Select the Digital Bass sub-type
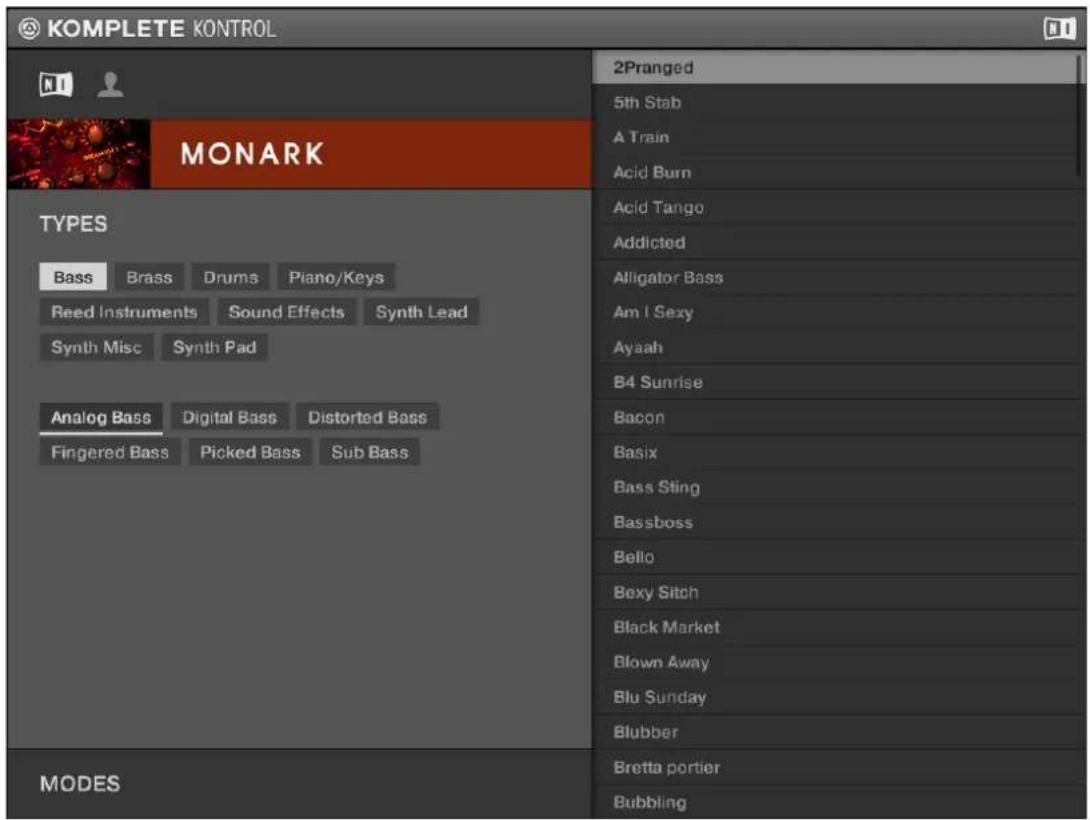This screenshot has height=820, width=1090. 229,418
